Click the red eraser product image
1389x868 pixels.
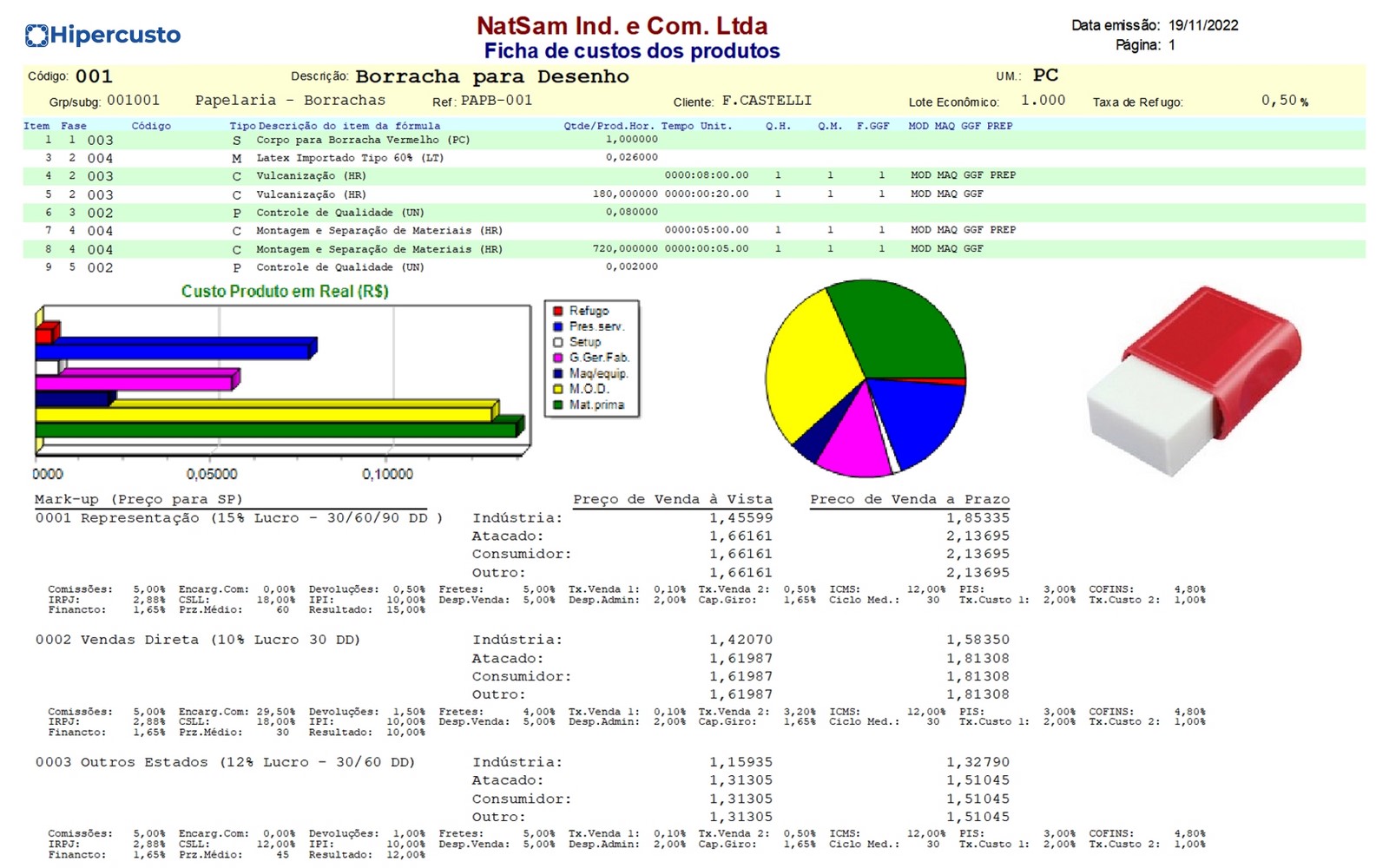[1195, 380]
